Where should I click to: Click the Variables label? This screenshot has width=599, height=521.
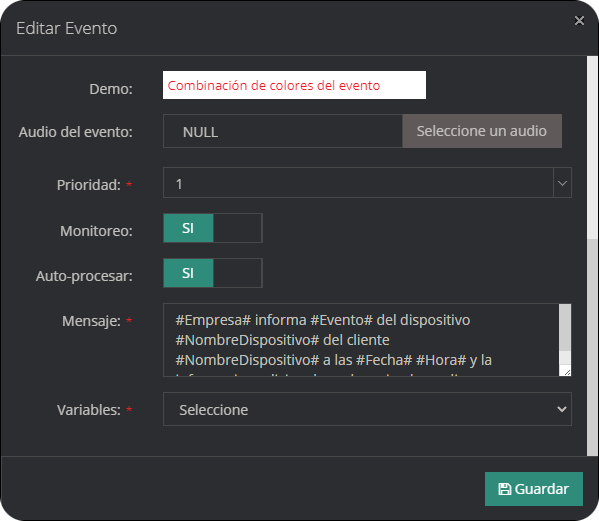[89, 410]
